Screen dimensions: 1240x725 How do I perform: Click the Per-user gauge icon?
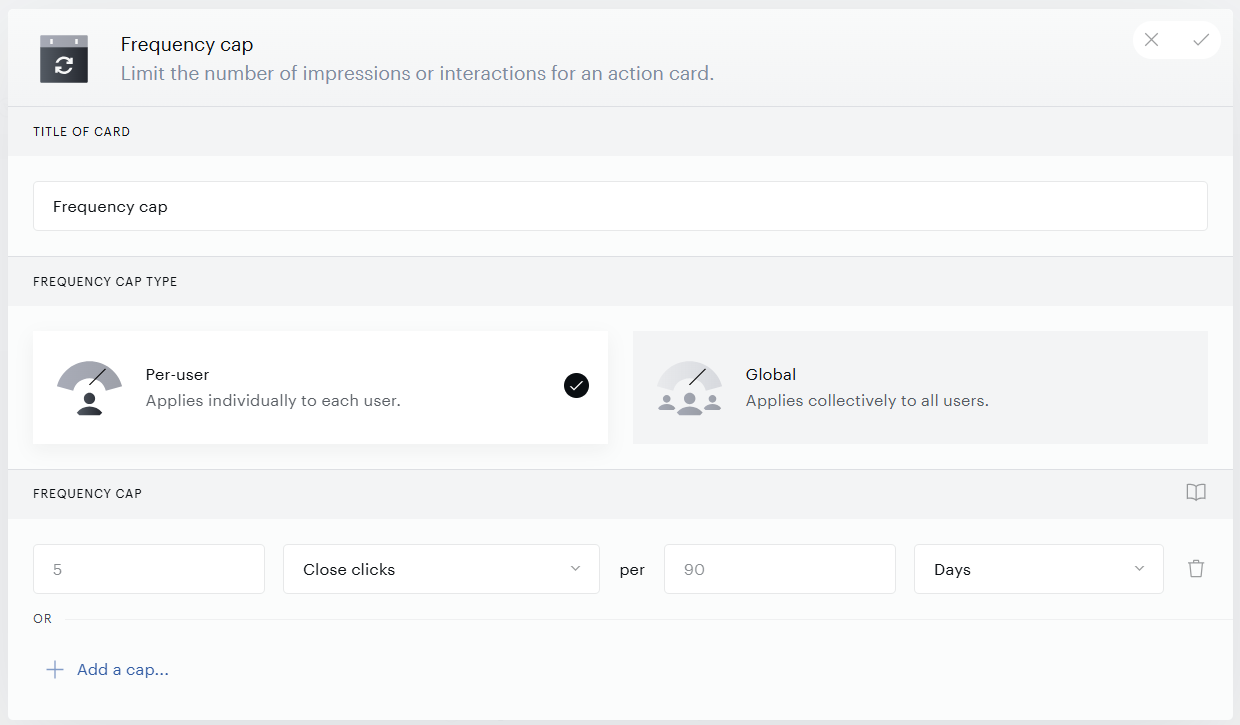(x=90, y=388)
